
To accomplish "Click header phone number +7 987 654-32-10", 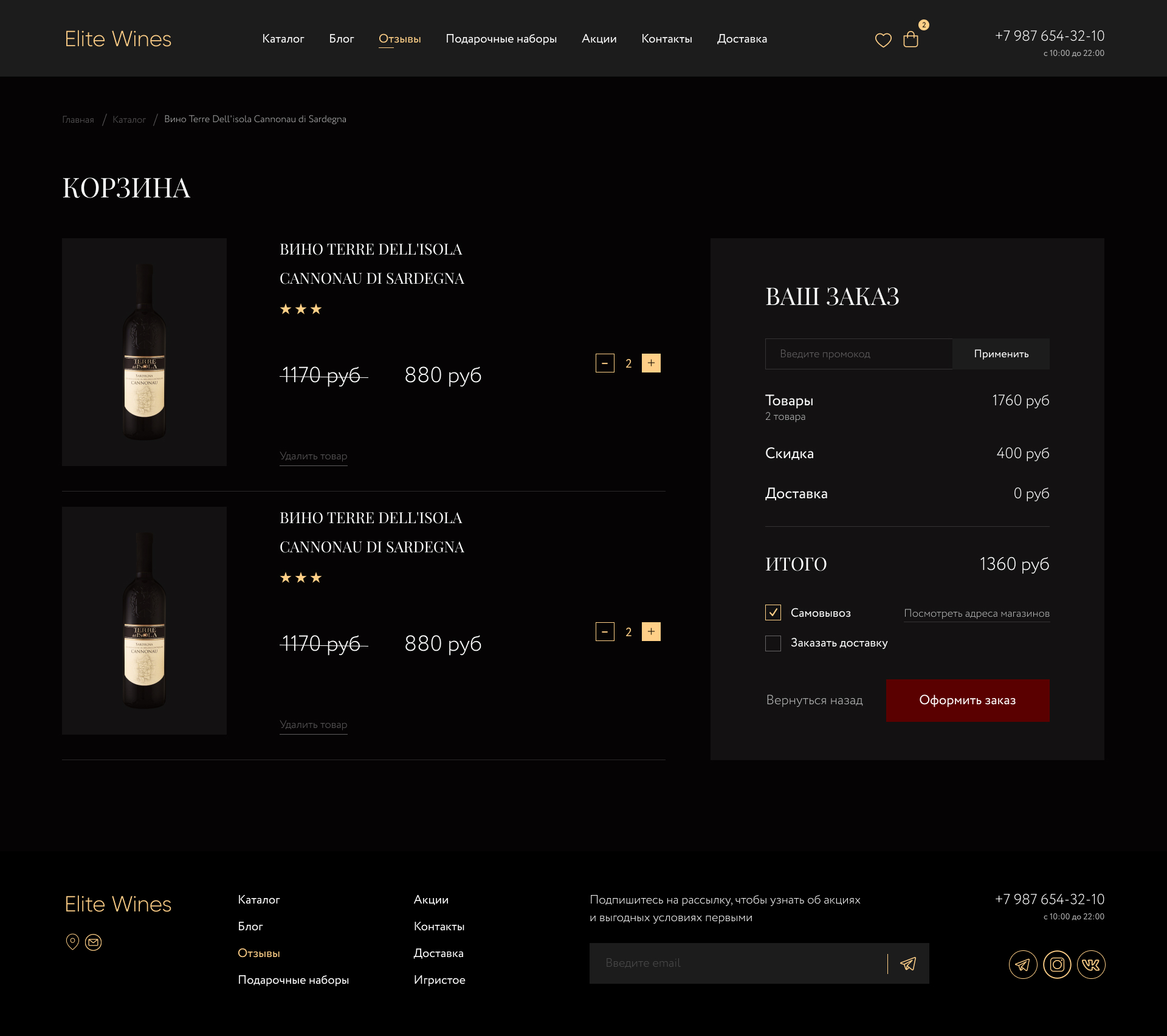I will (x=1050, y=36).
